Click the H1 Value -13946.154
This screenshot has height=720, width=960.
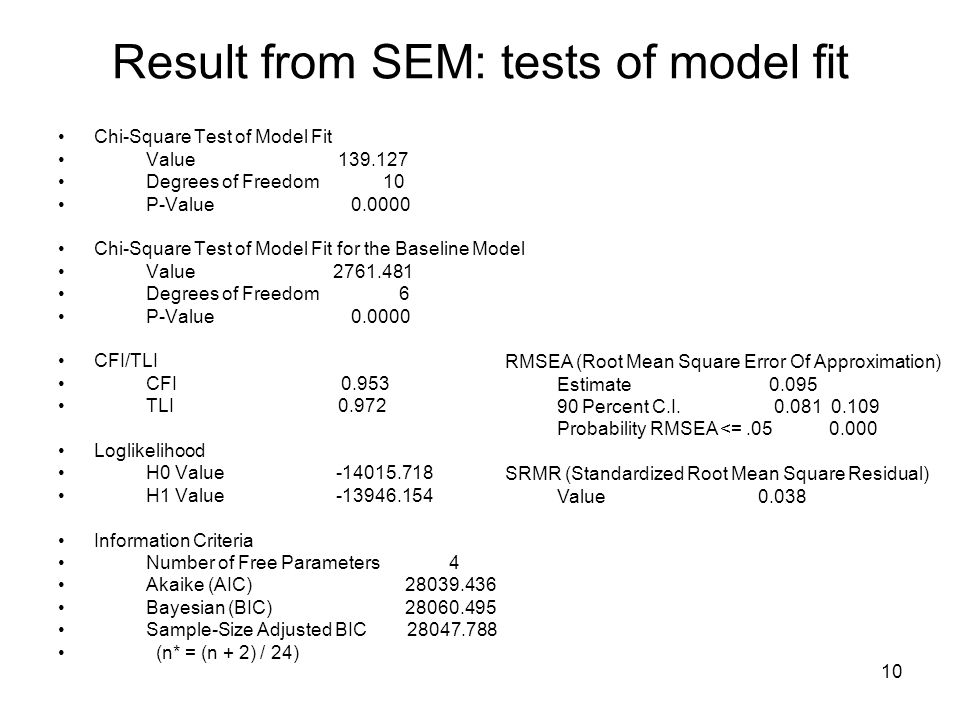pos(384,495)
